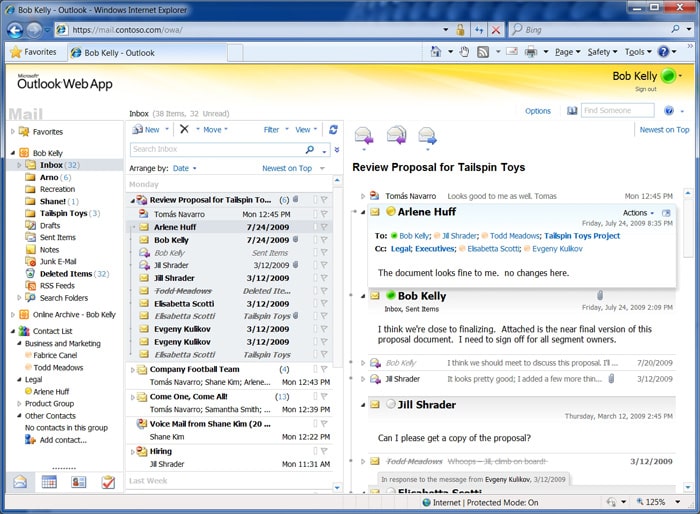Open the address book icon beside Find Someone
Screen dimensions: 700x514
[572, 111]
